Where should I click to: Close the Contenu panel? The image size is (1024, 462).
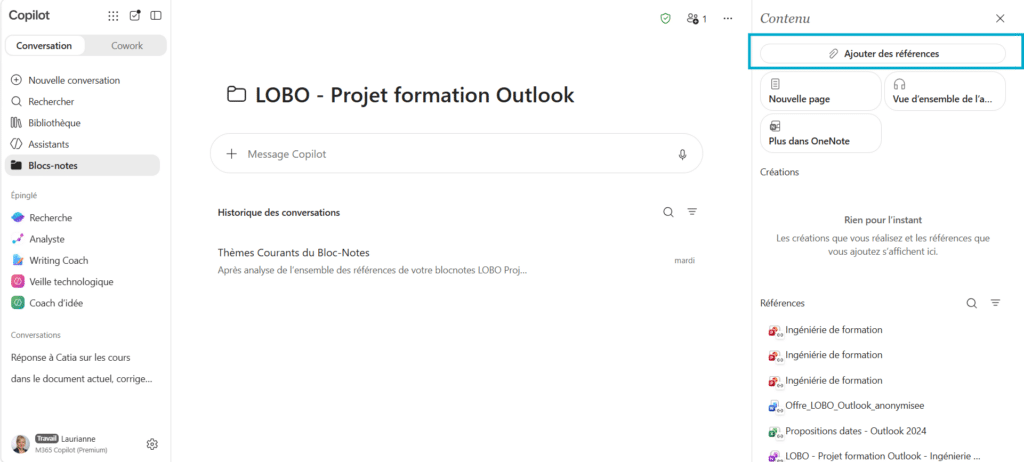click(x=1000, y=18)
